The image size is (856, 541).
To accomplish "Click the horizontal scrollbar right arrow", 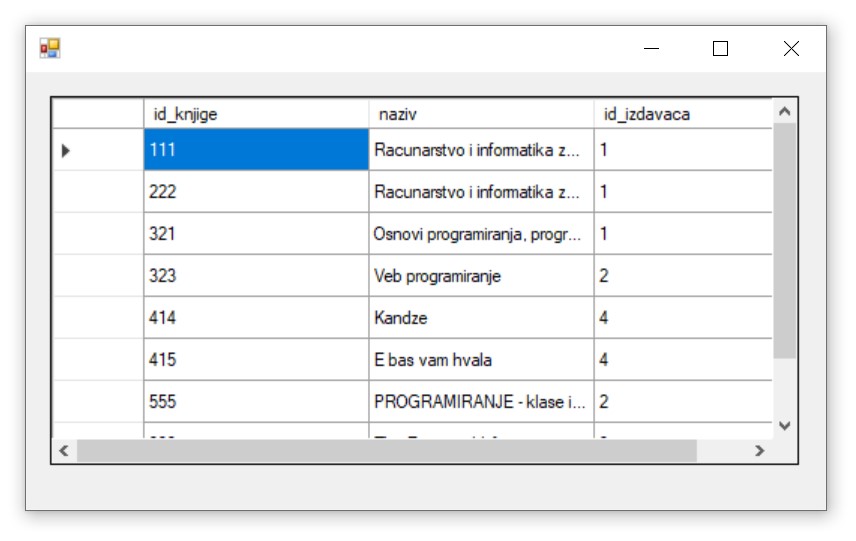I will 759,451.
